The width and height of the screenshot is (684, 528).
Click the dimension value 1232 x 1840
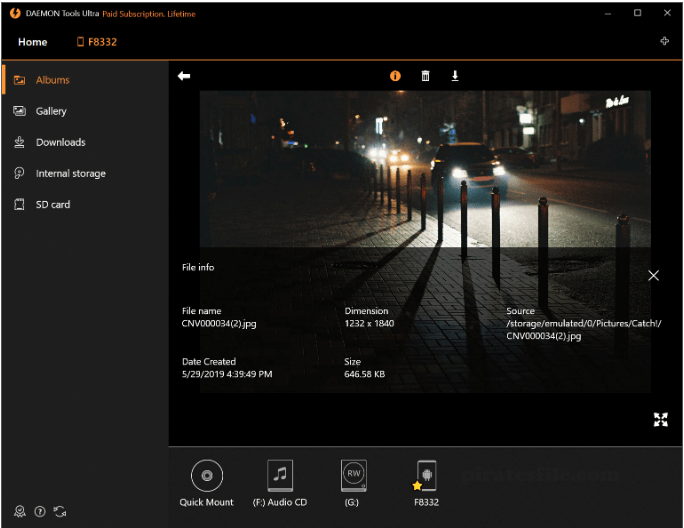point(369,323)
